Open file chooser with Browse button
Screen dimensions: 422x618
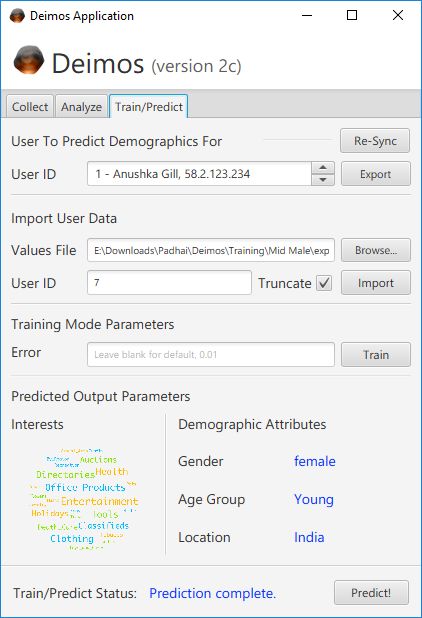pyautogui.click(x=376, y=250)
